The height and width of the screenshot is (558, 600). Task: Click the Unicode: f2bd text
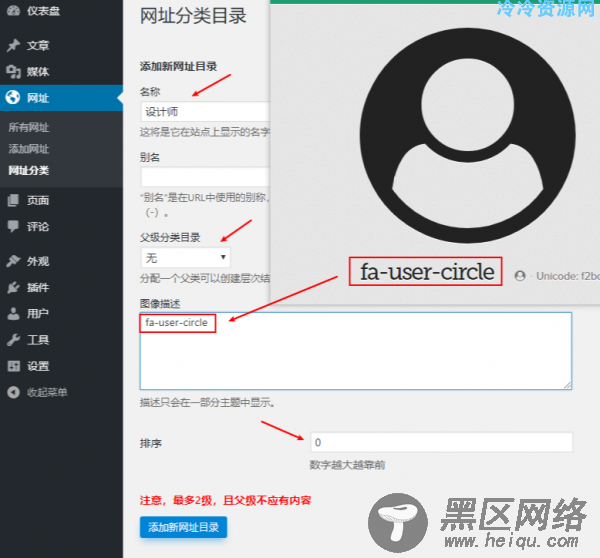tap(568, 276)
